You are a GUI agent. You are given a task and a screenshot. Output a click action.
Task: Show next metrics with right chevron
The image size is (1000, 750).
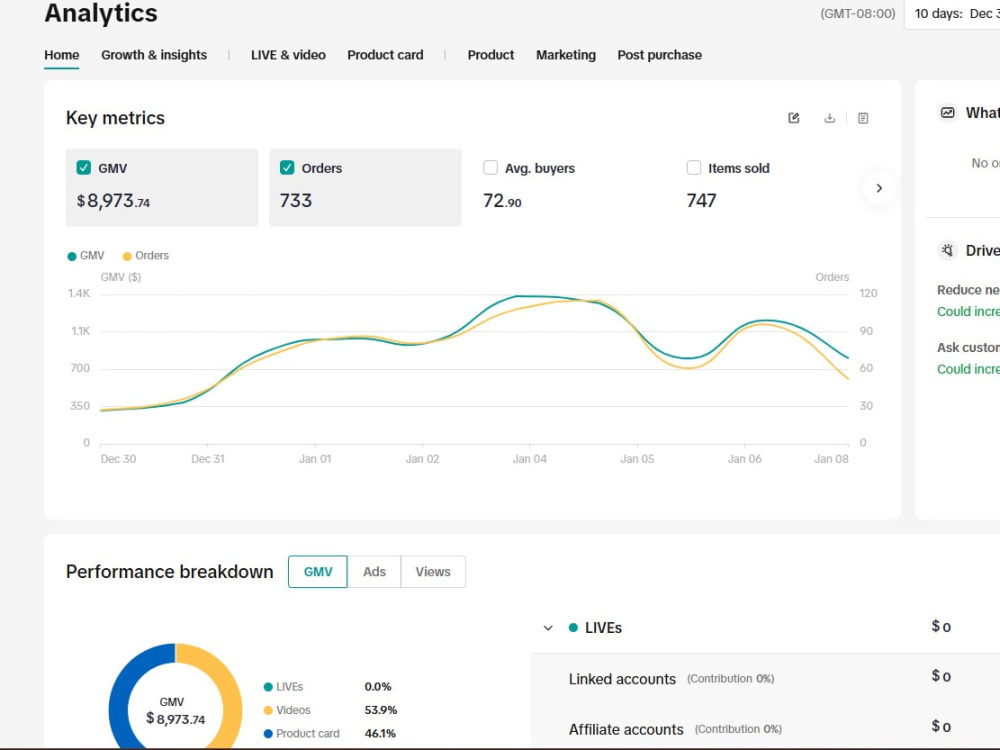tap(879, 188)
